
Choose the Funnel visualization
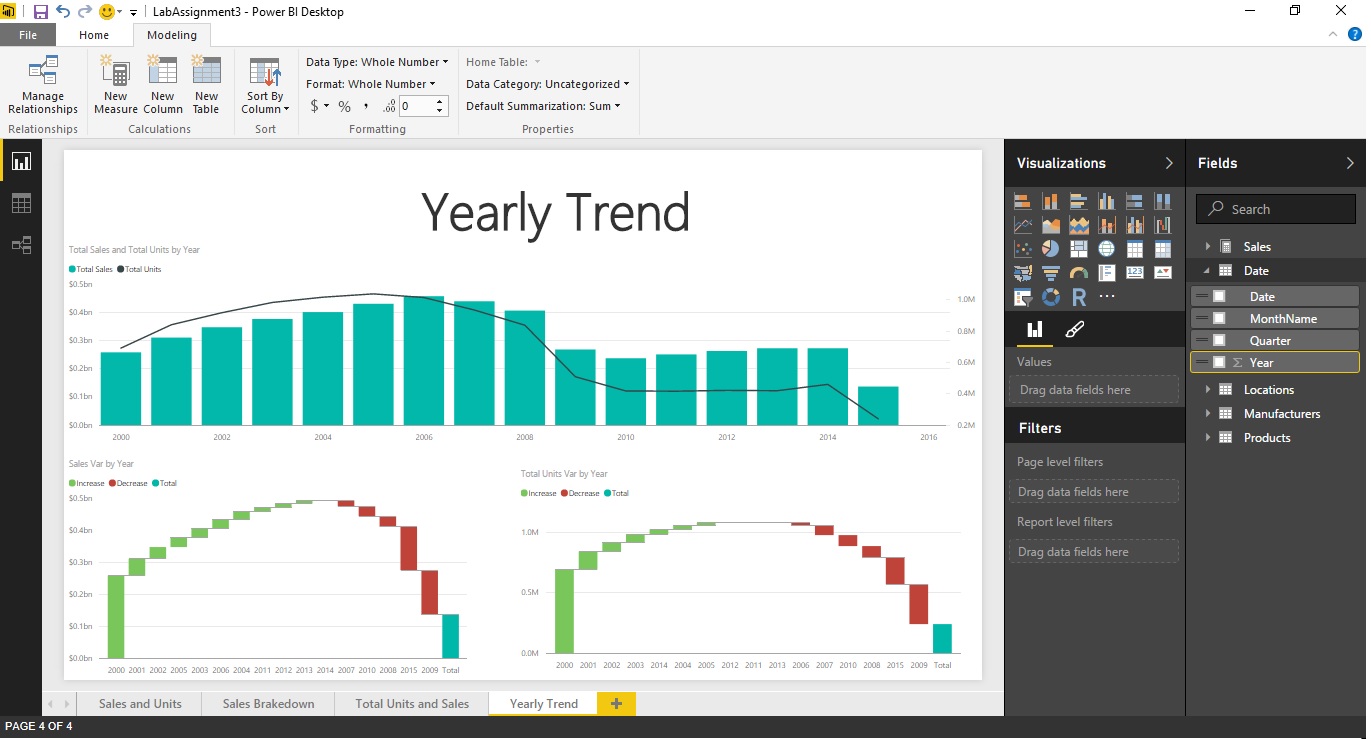(x=1051, y=273)
